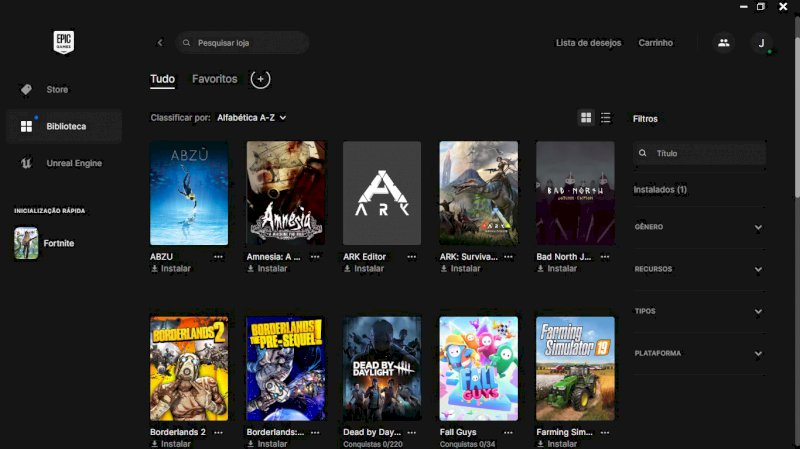Add a new collection with plus button
Viewport: 800px width, 449px height.
pos(260,79)
